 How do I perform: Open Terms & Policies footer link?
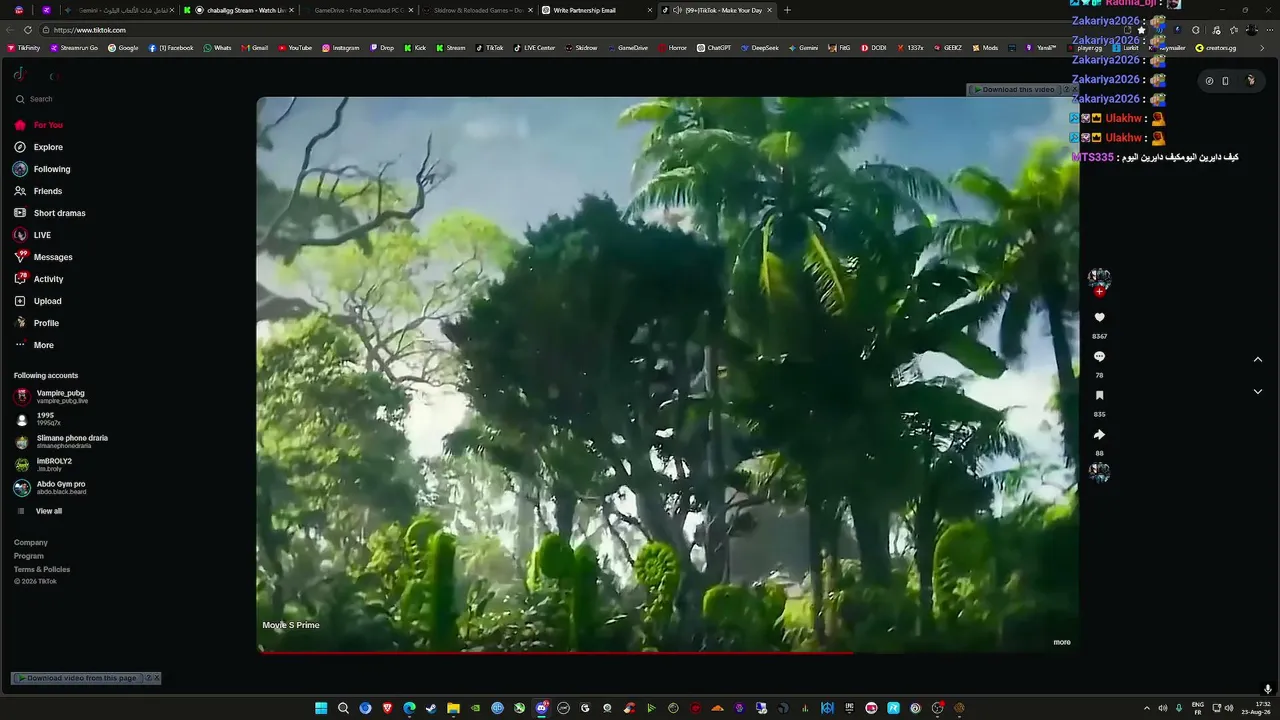coord(42,569)
